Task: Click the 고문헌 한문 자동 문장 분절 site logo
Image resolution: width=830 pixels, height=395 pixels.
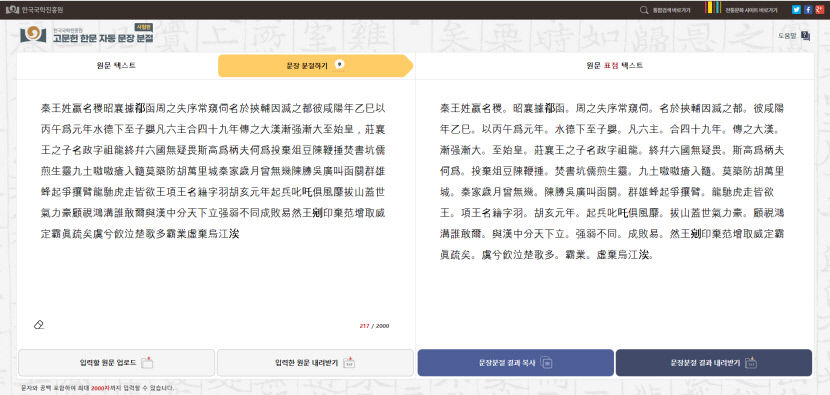Action: tap(87, 34)
